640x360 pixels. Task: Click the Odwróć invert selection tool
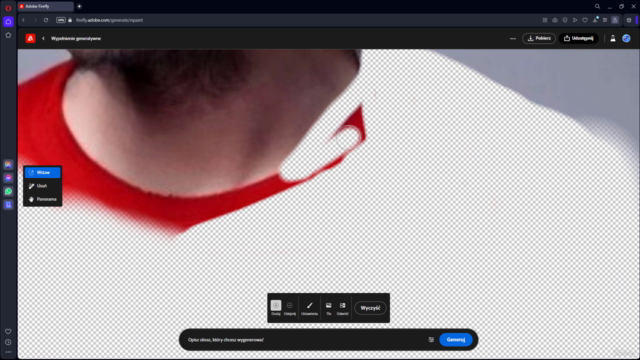[x=342, y=308]
